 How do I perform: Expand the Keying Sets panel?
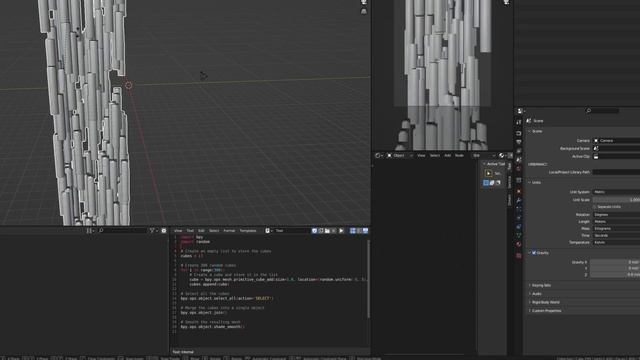540,285
